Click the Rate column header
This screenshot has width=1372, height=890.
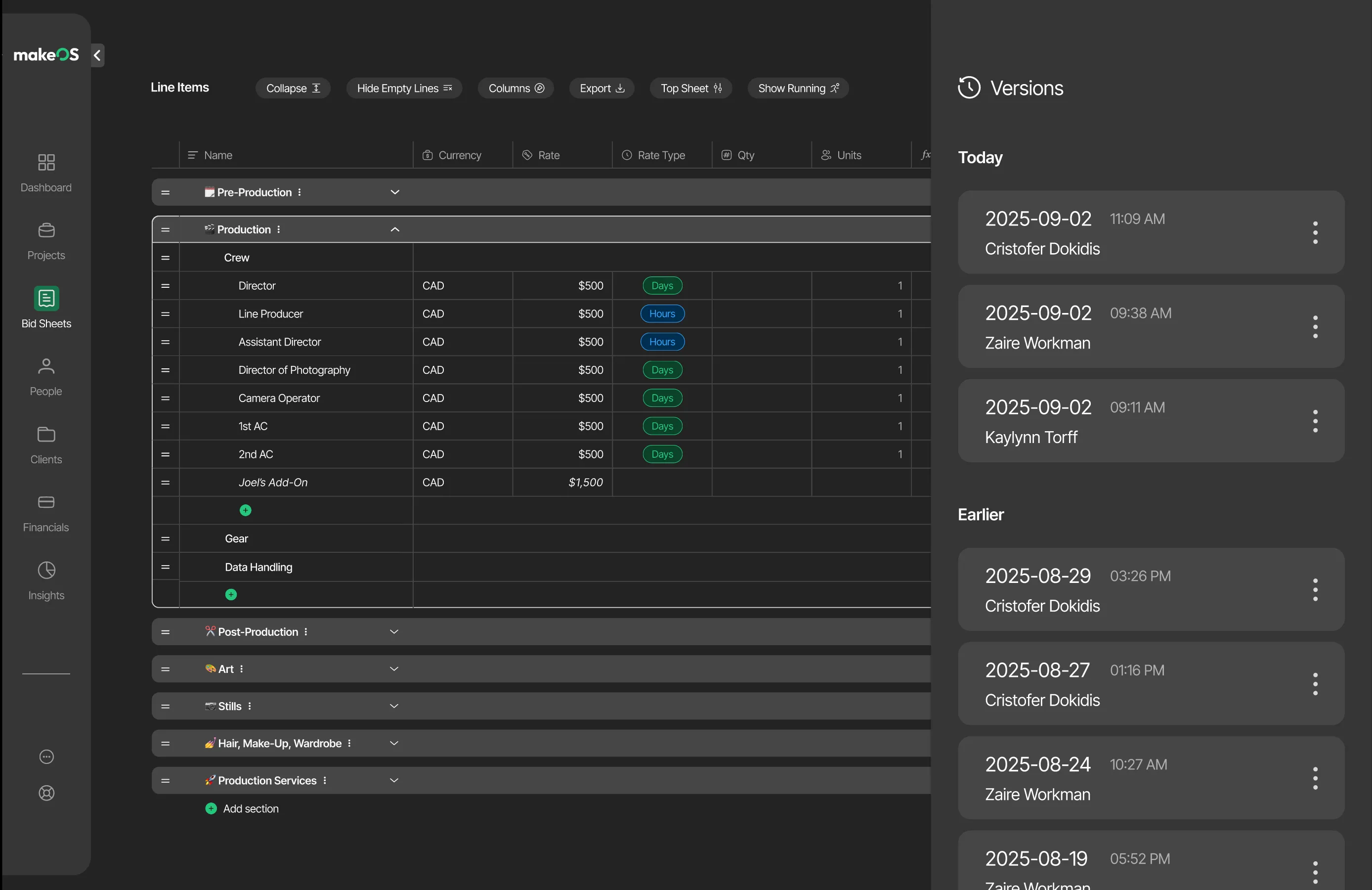tap(562, 155)
